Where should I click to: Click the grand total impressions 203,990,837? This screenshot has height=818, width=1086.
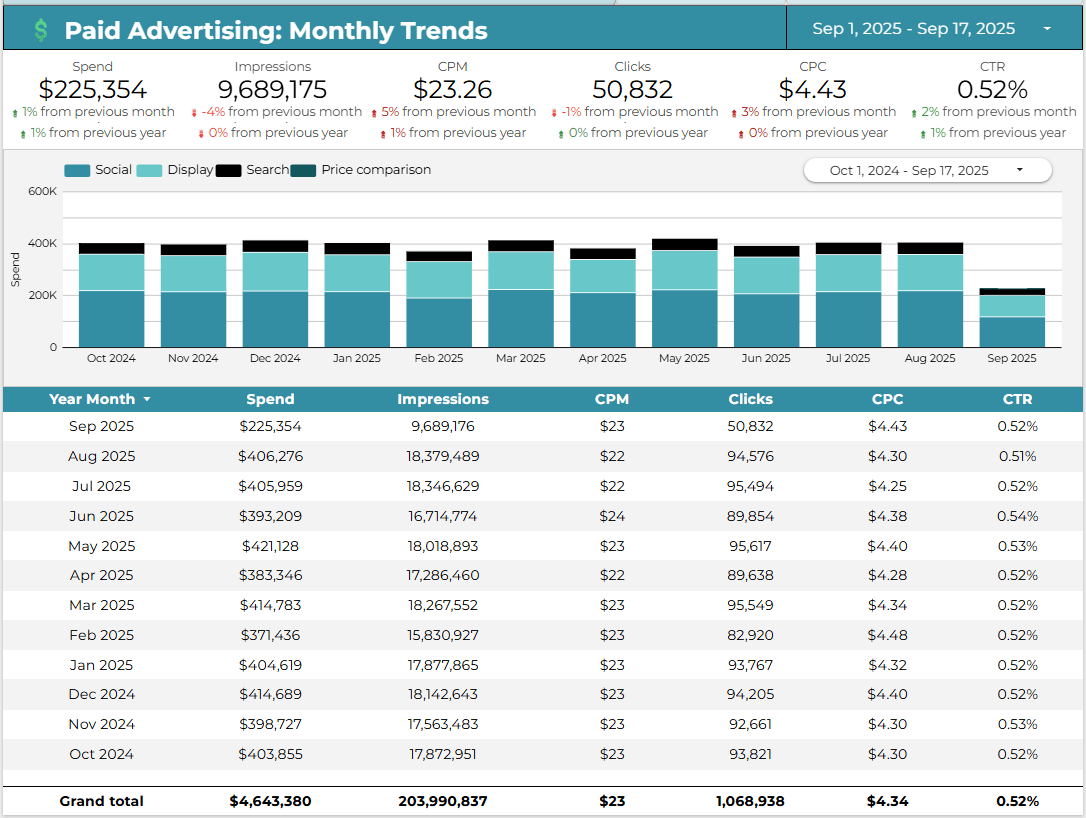(443, 801)
